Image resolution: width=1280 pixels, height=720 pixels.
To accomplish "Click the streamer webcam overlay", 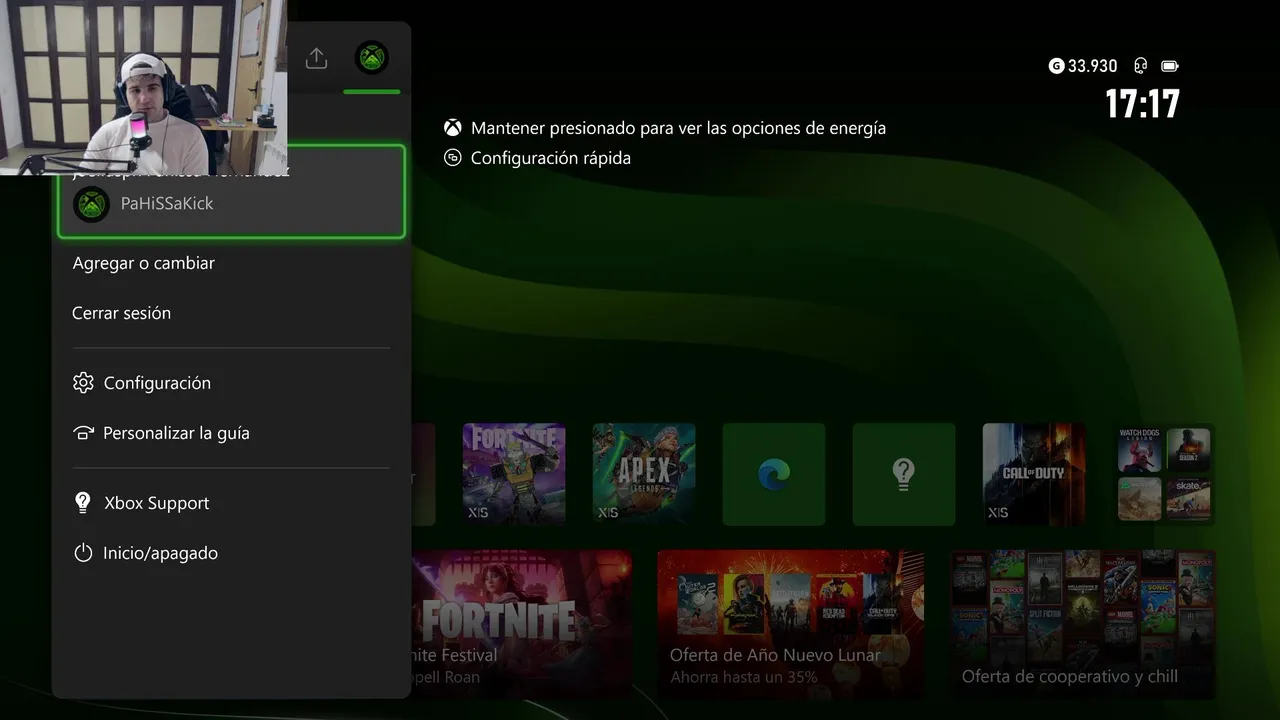I will [143, 87].
